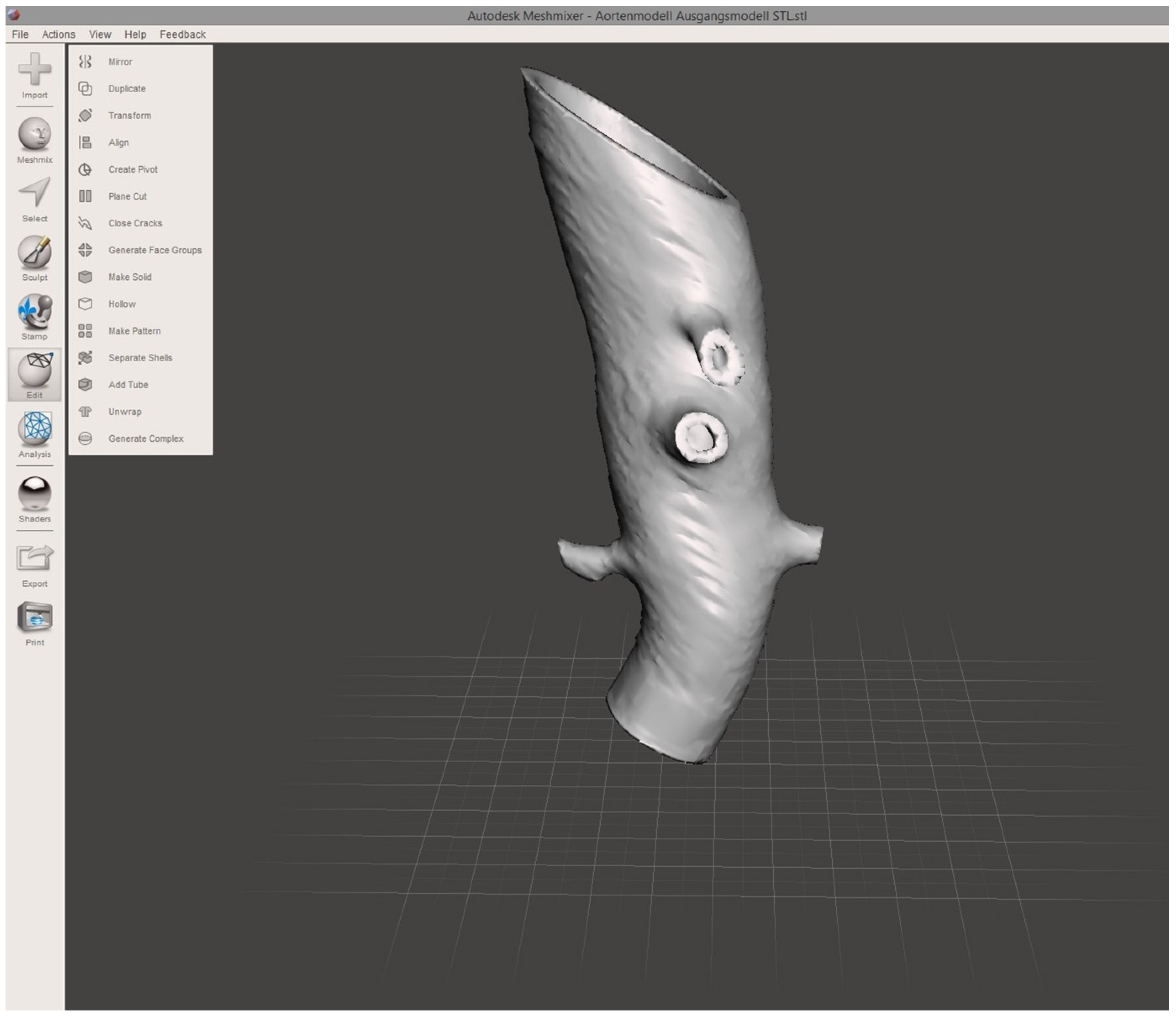Open the File menu
The height and width of the screenshot is (1016, 1176).
pos(20,34)
